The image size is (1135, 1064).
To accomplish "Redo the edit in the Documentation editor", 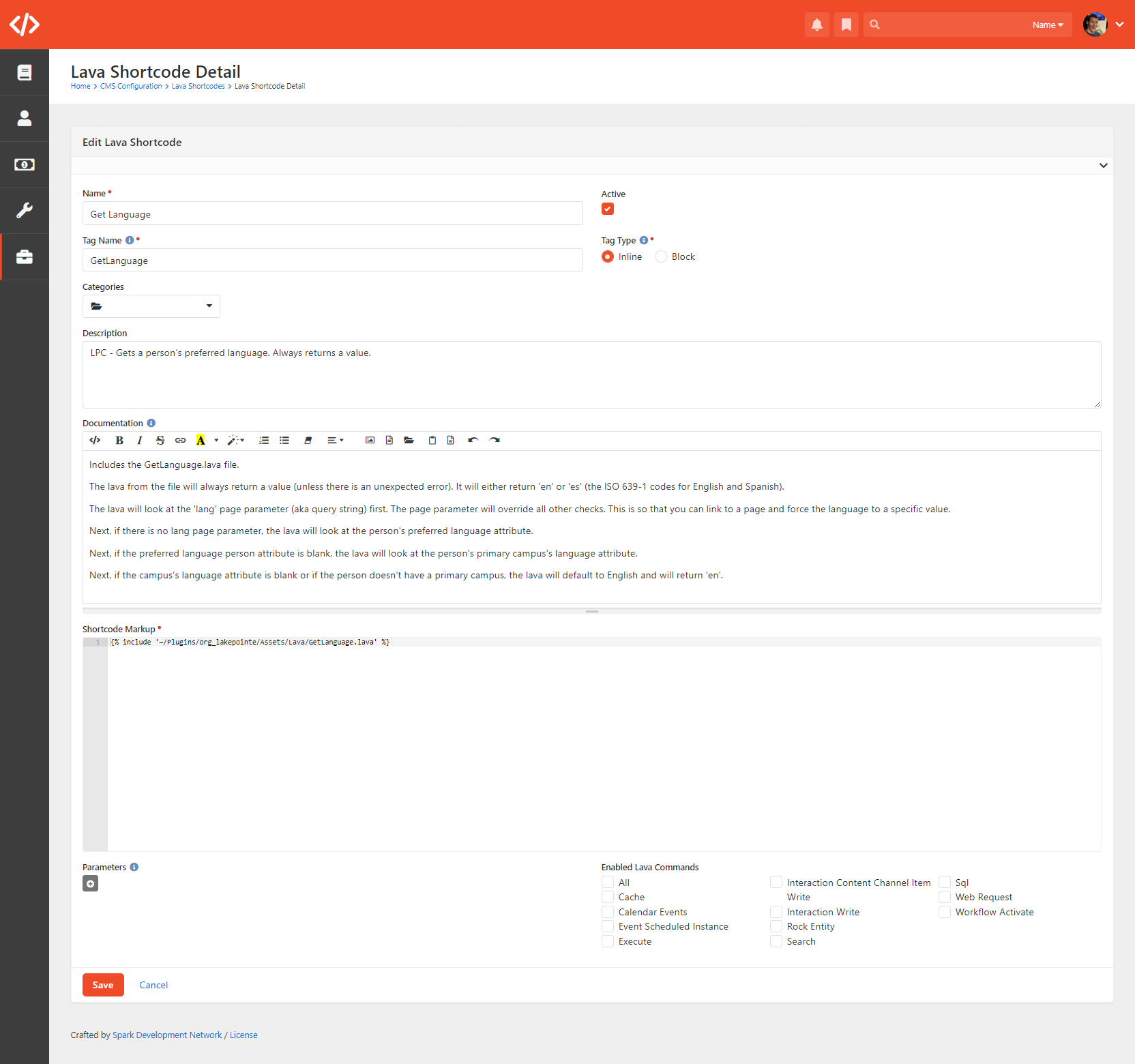I will [x=495, y=441].
